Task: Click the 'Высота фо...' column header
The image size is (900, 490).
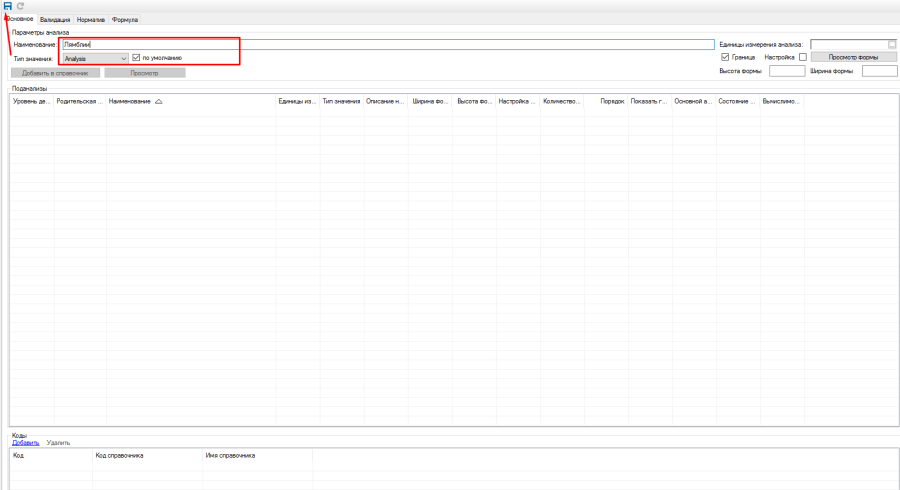Action: 474,102
